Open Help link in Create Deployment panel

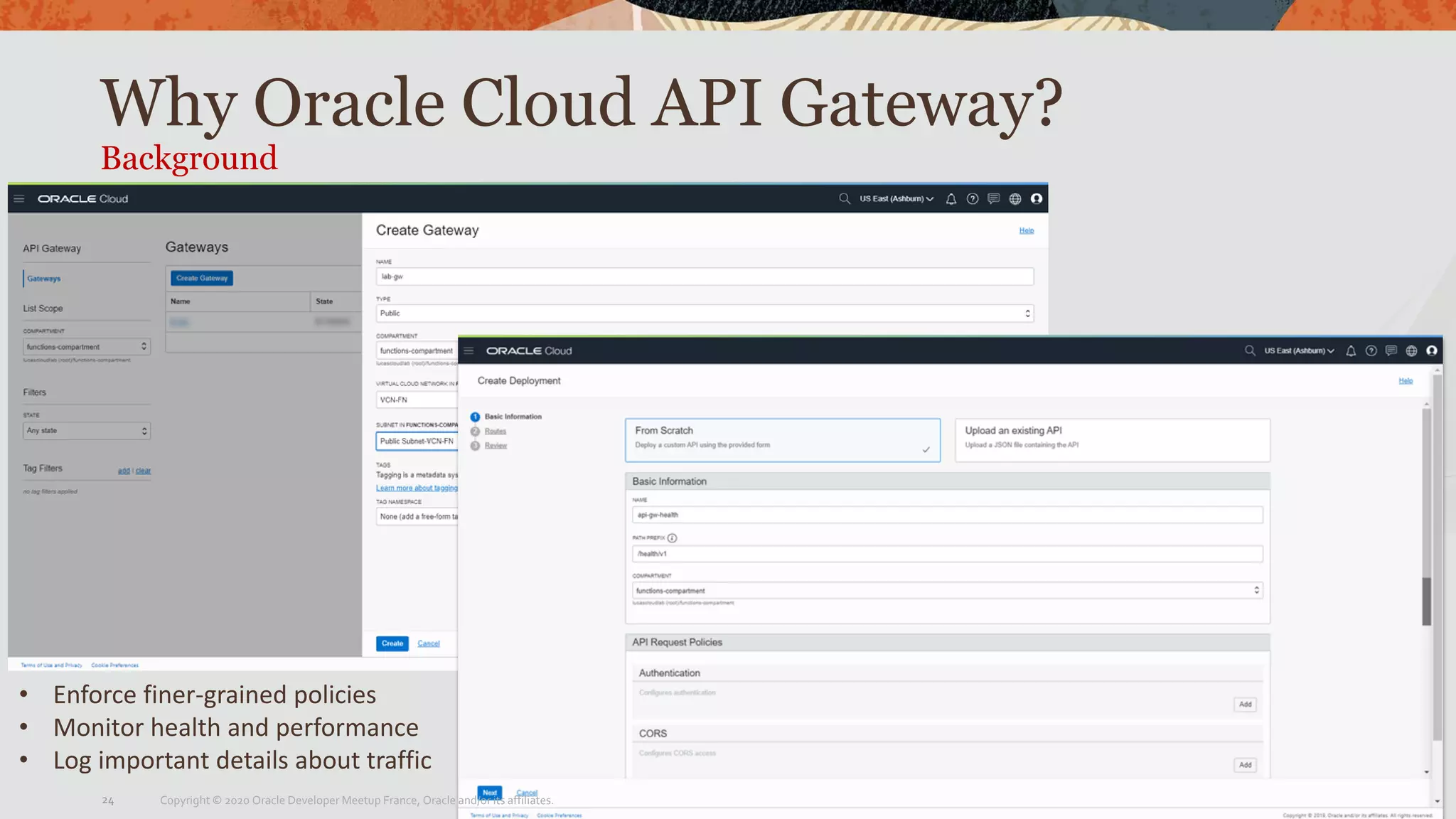pos(1406,381)
